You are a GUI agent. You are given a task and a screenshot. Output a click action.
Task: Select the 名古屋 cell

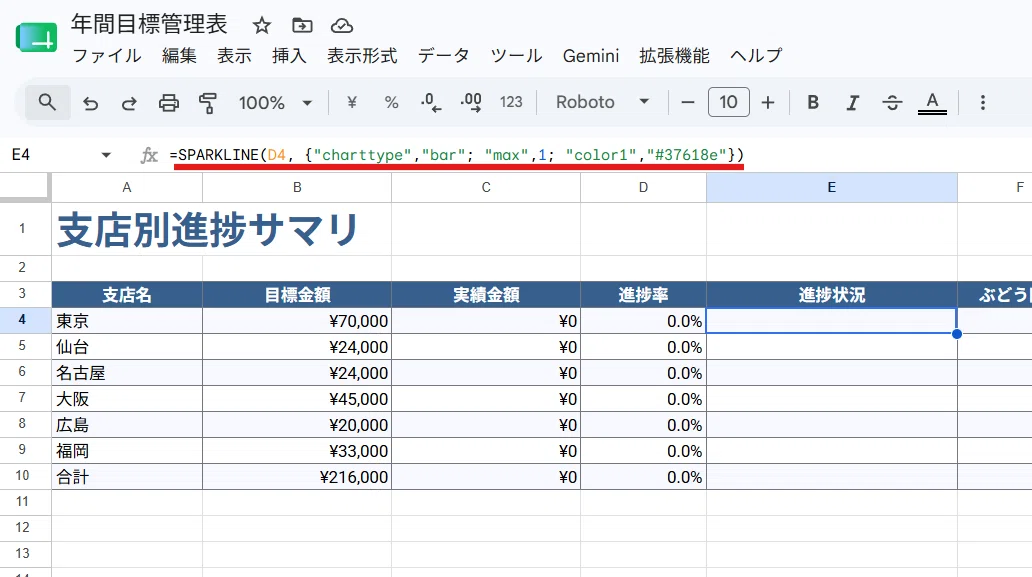pyautogui.click(x=127, y=372)
